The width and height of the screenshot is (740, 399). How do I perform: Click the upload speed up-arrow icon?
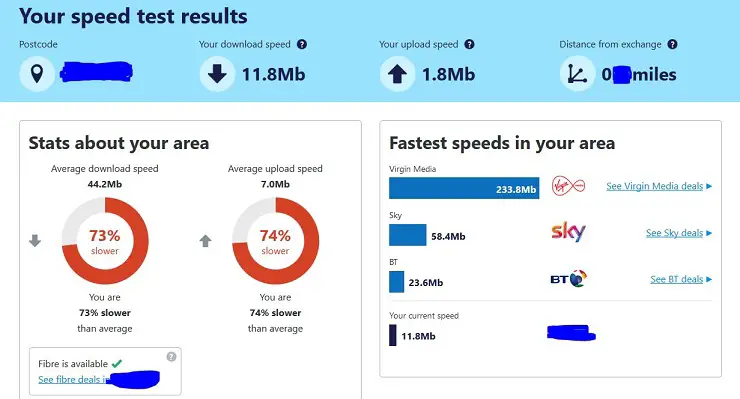pos(397,74)
